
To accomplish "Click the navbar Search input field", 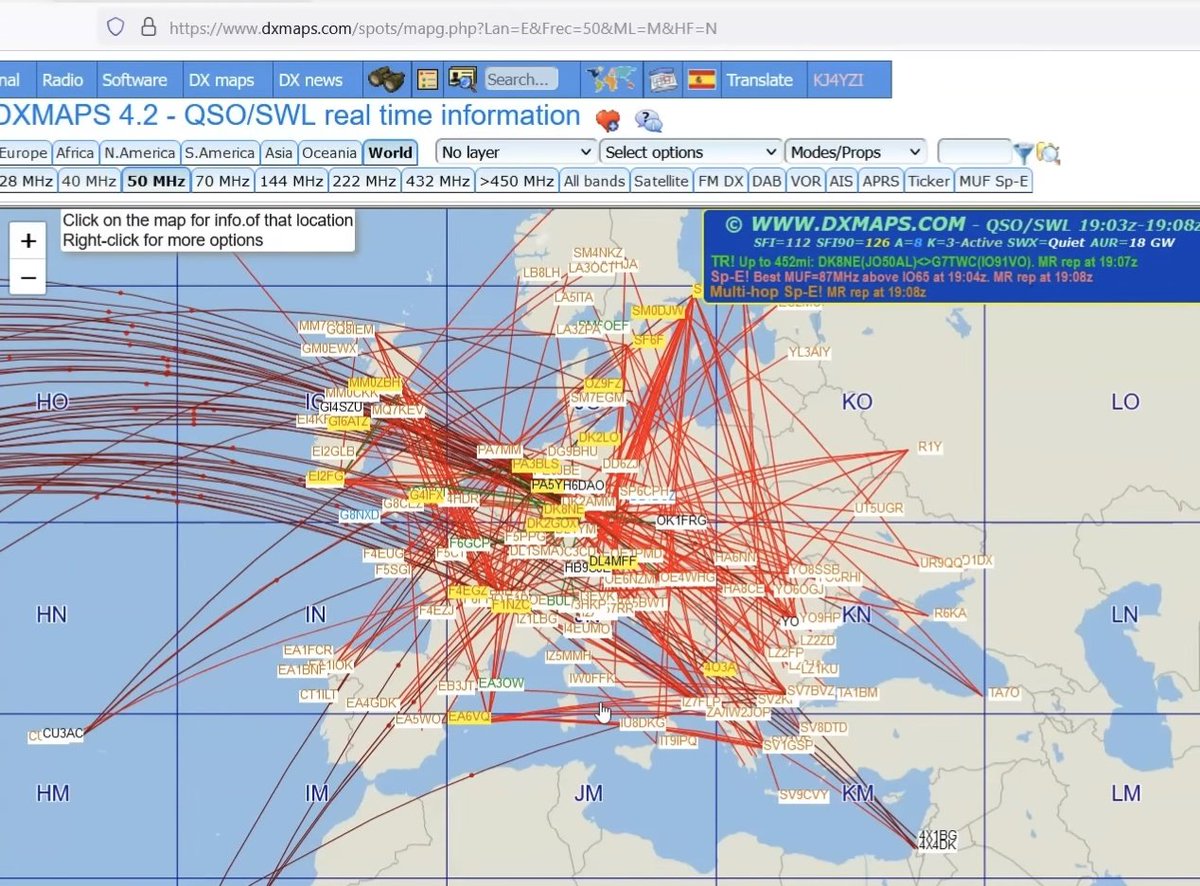I will (x=520, y=80).
